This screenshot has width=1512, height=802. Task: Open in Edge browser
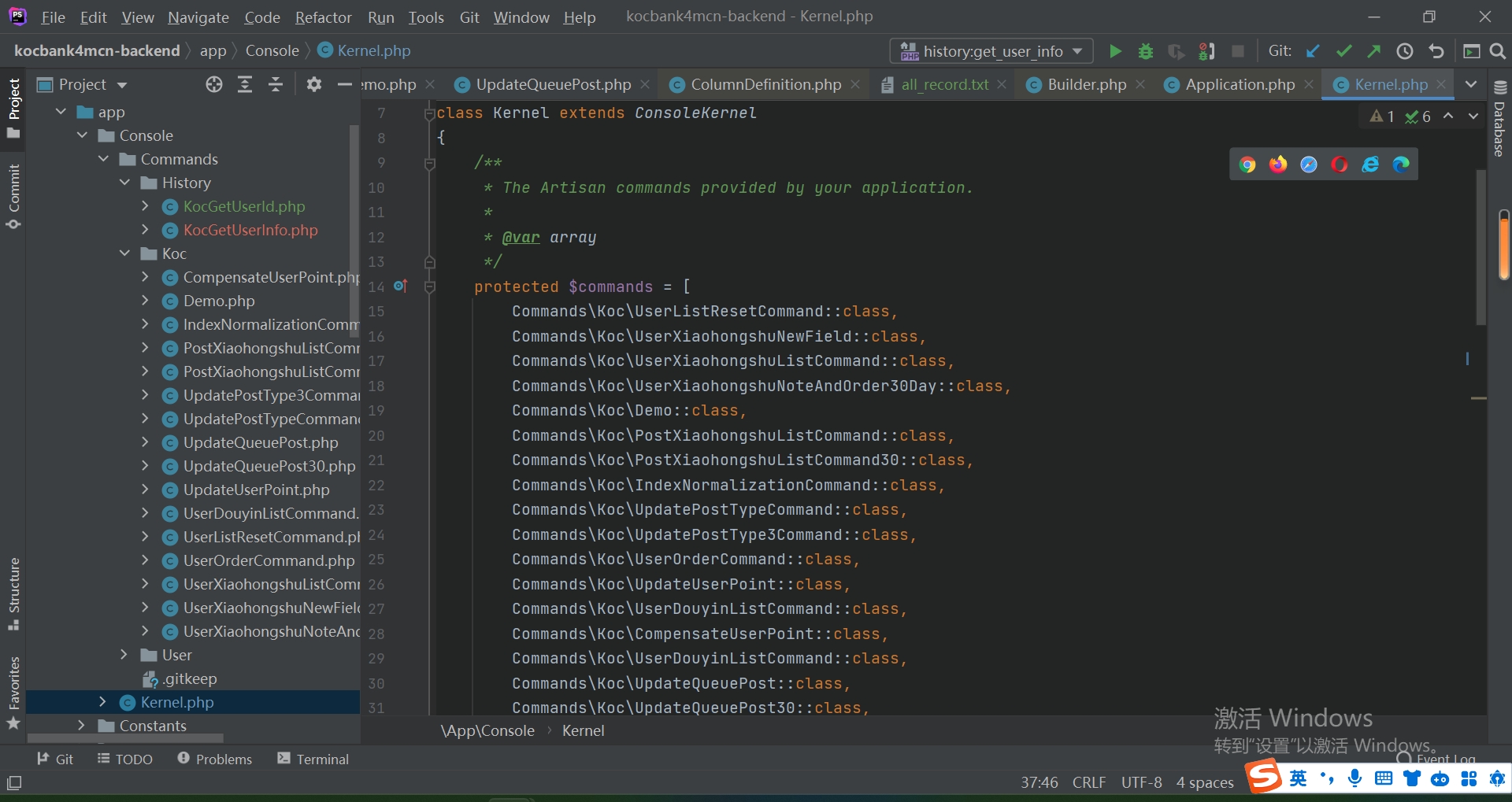(x=1401, y=164)
